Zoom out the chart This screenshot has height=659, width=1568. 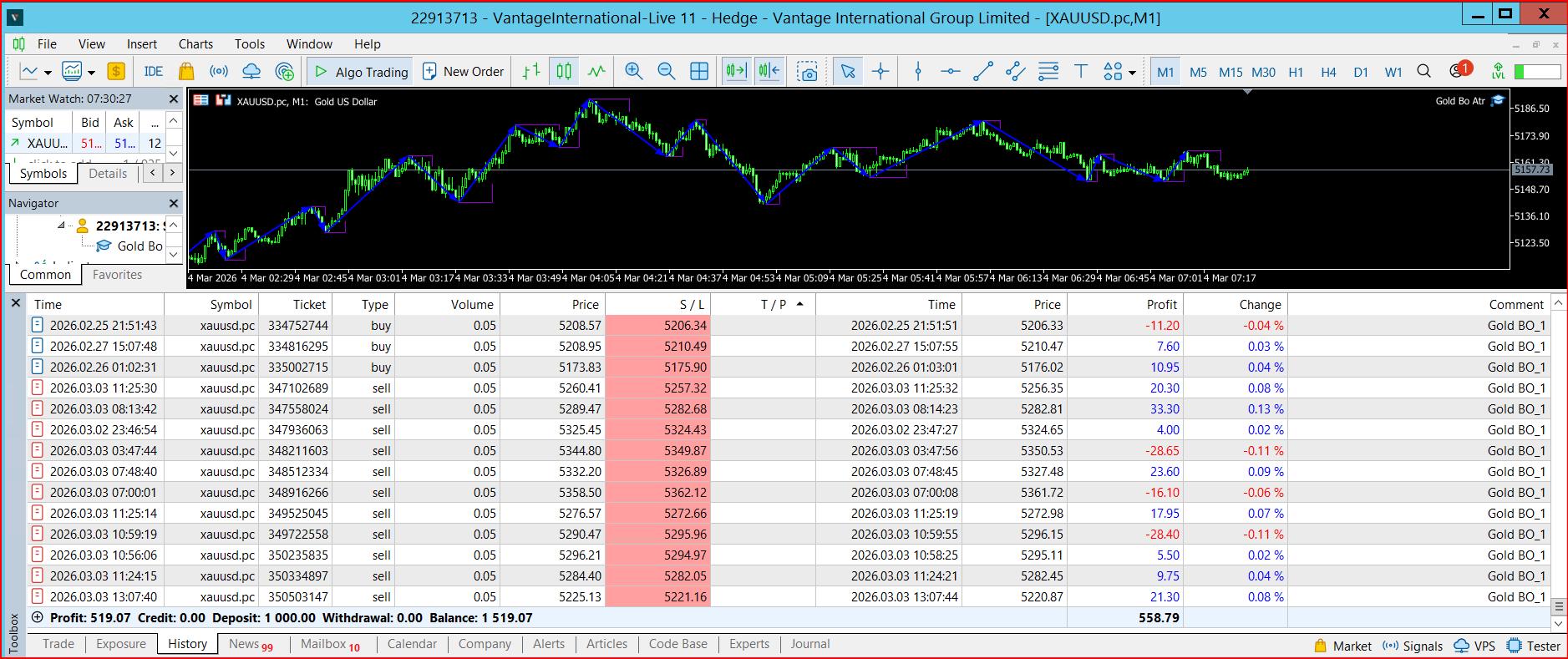[x=667, y=72]
